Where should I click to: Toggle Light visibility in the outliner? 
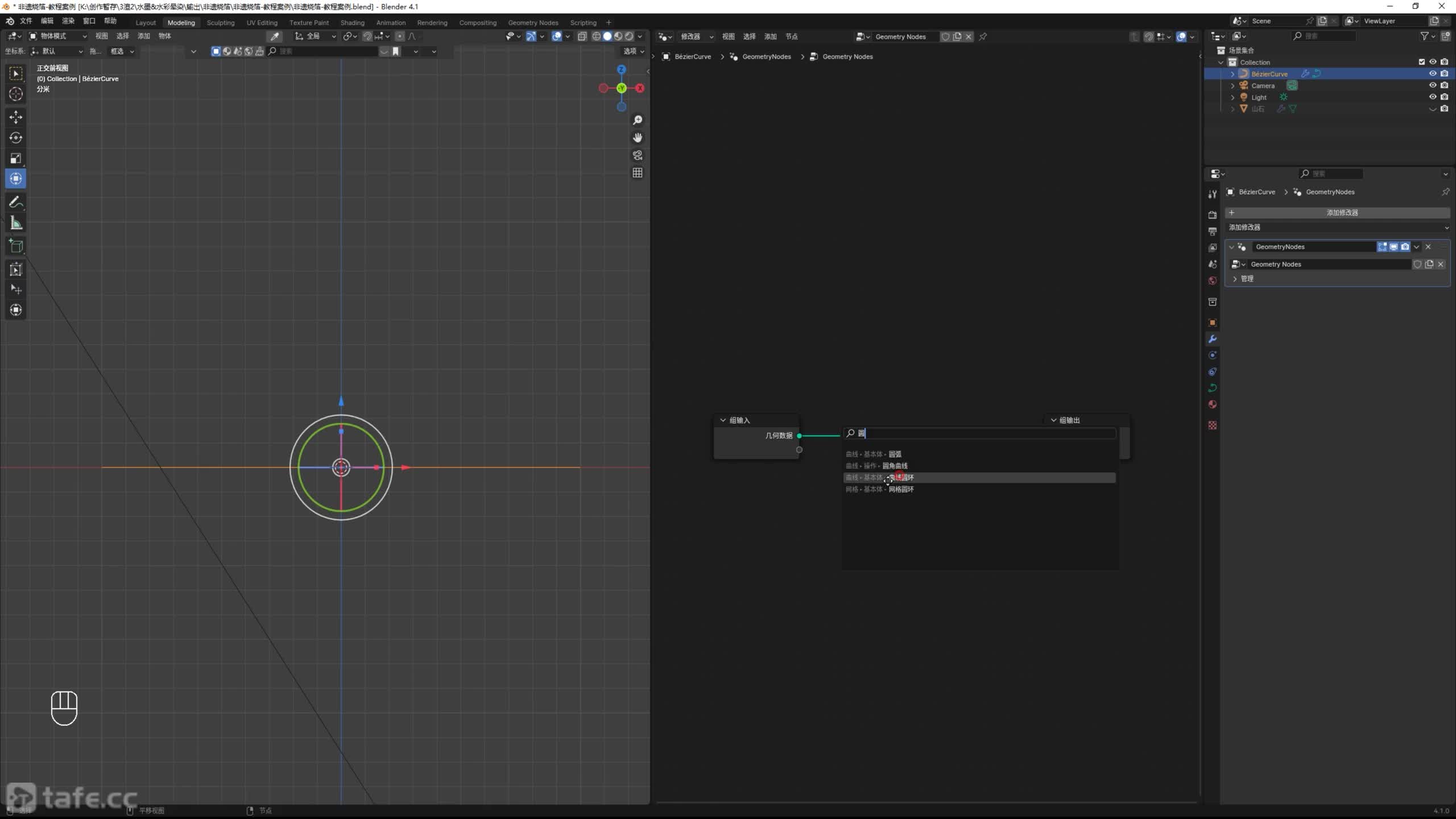coord(1432,97)
